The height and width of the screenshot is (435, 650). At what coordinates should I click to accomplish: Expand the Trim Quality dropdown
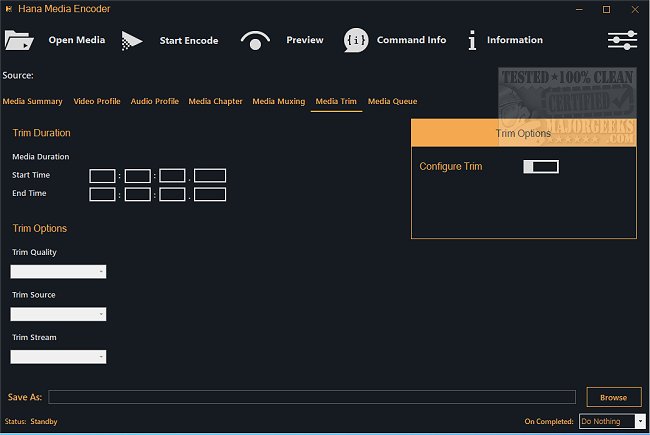coord(58,272)
